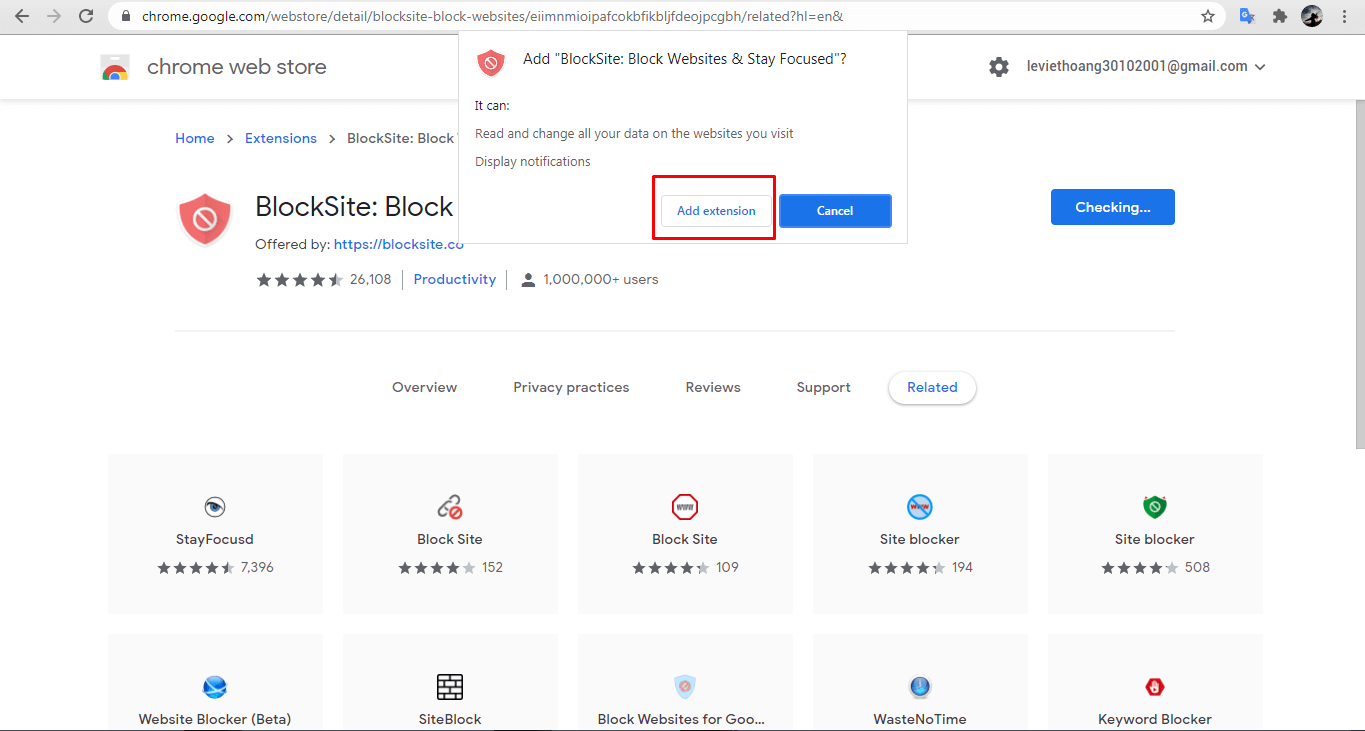Click the Site blocker blue globe icon
Screen dimensions: 1365x731
920,507
